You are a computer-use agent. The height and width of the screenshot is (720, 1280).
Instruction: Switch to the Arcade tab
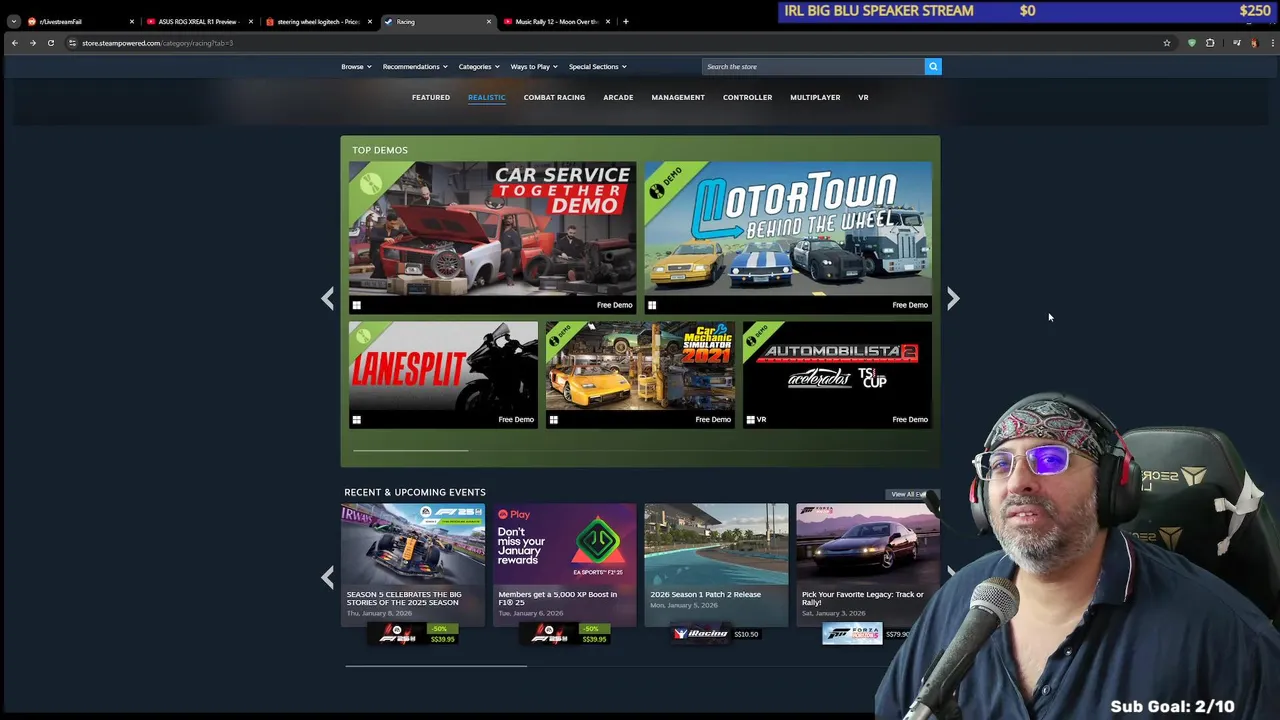(618, 97)
